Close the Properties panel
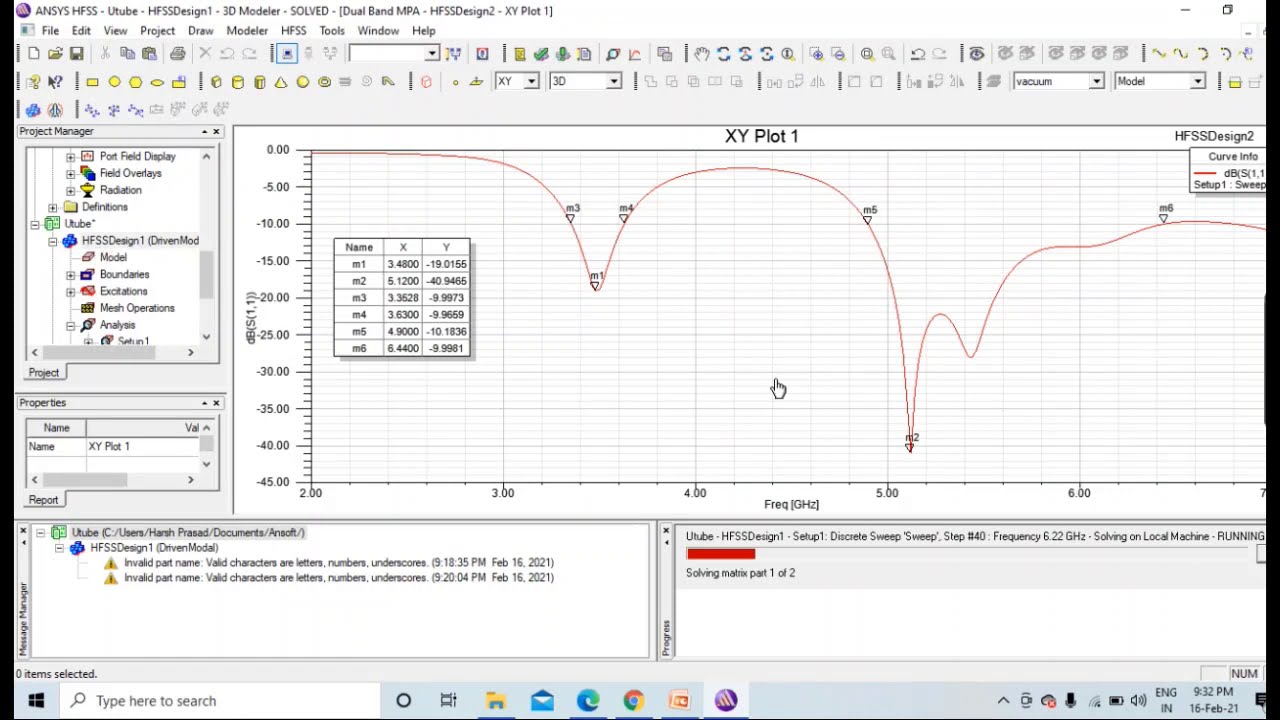The width and height of the screenshot is (1280, 720). [216, 403]
